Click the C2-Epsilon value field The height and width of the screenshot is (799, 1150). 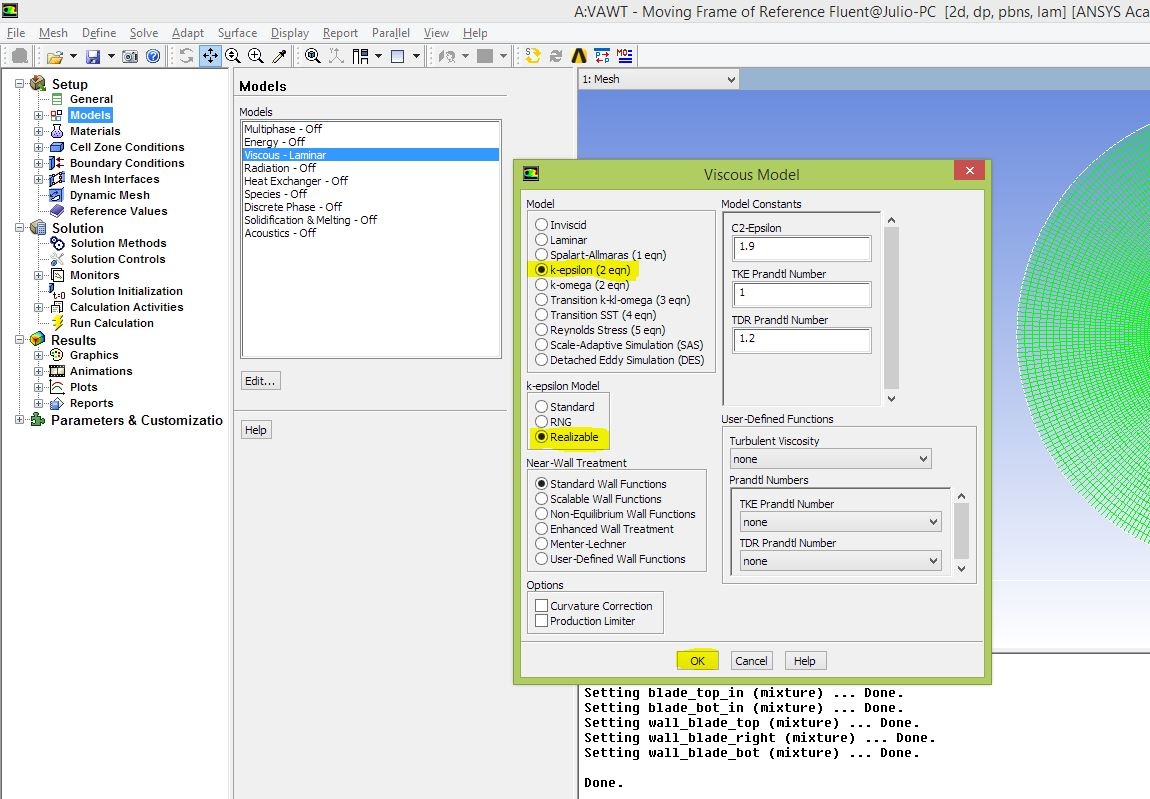(802, 248)
